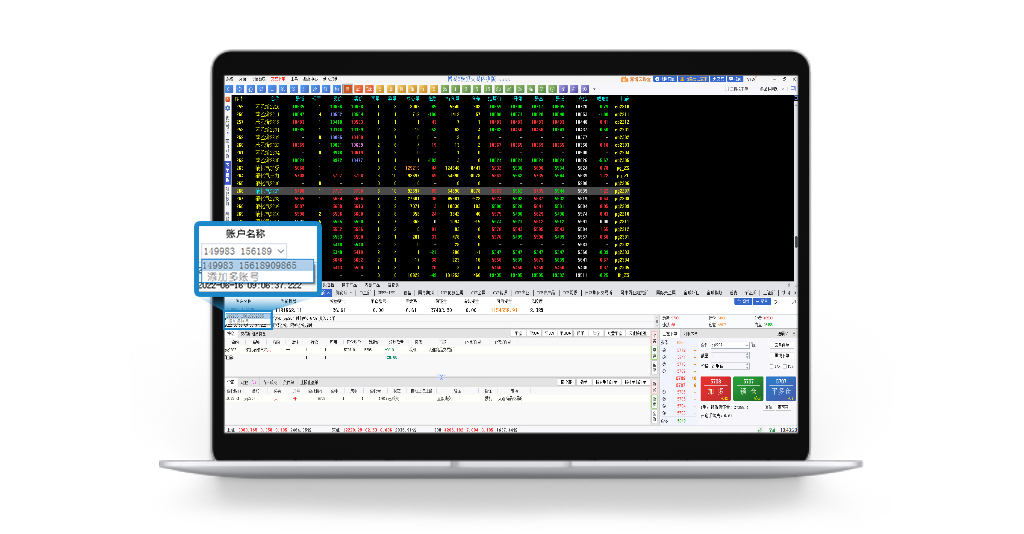Open the contract code combo box in order panel

point(730,345)
